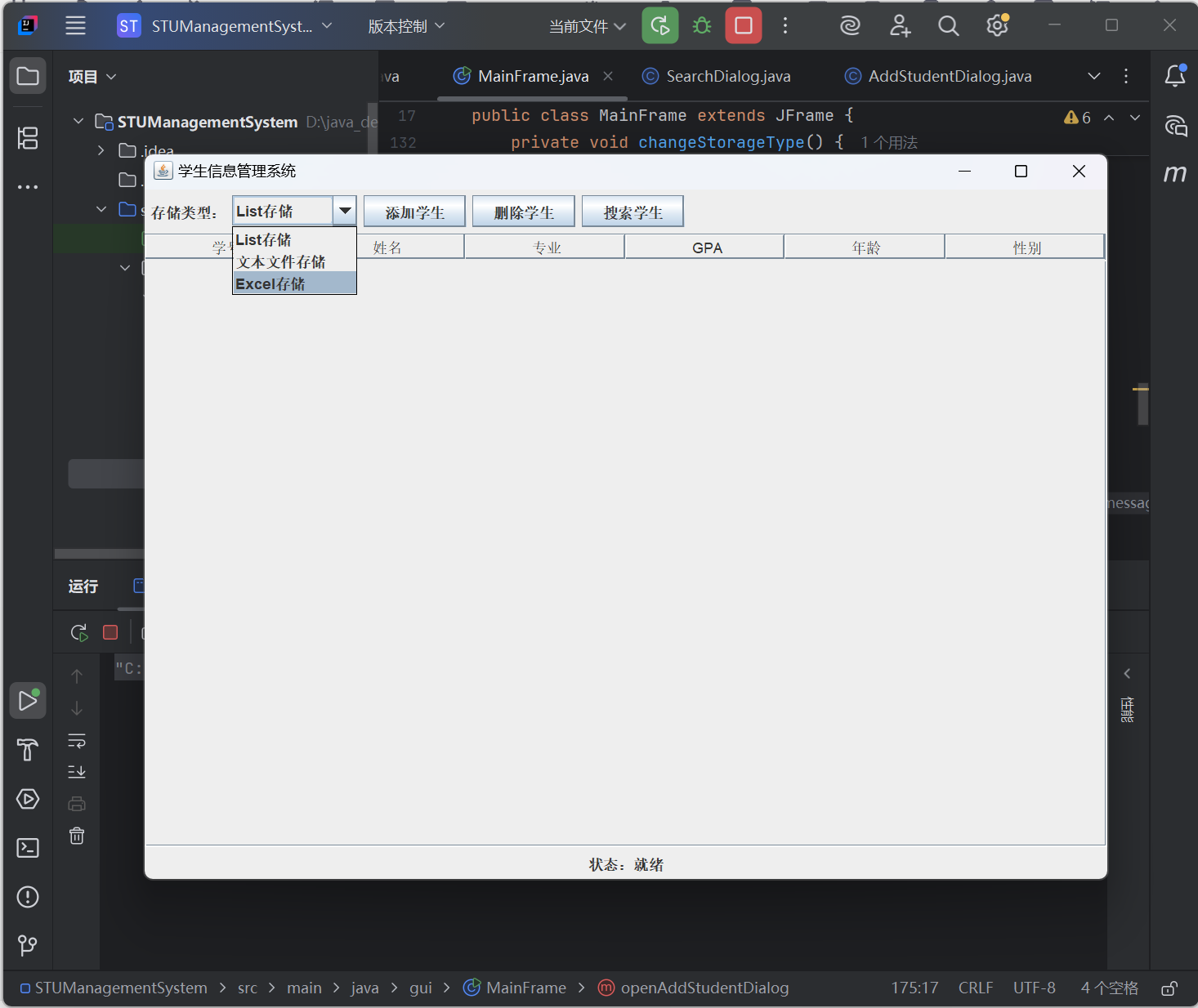Click the GPA table column header
This screenshot has width=1198, height=1008.
click(x=705, y=247)
